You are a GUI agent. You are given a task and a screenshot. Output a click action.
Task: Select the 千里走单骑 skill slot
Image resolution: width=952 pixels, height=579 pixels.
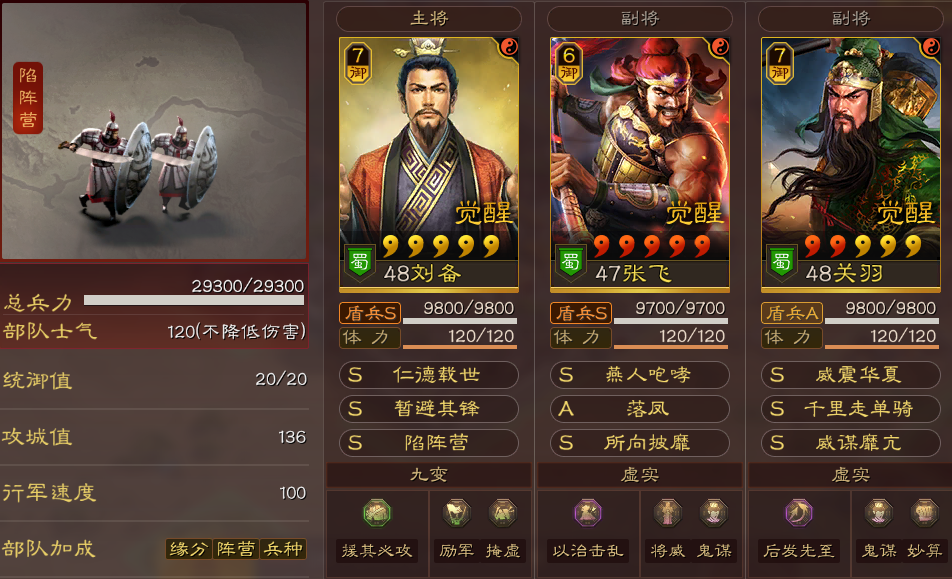point(851,408)
